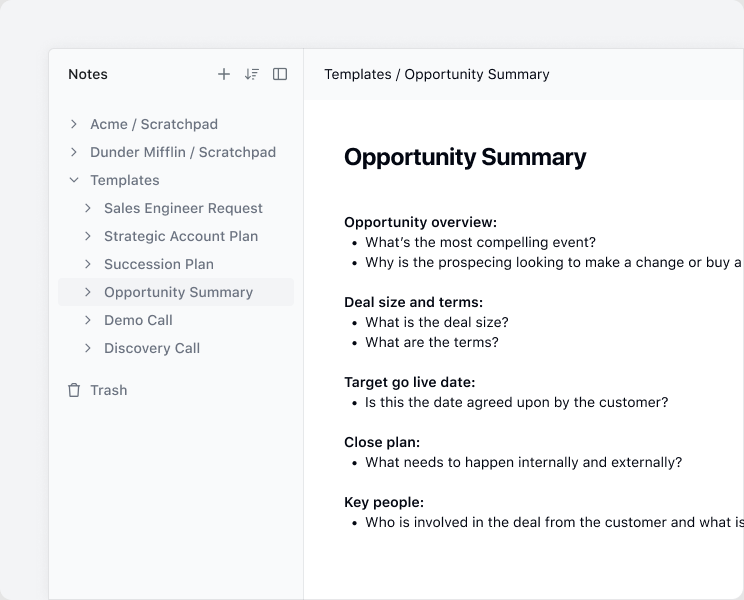Screen dimensions: 744x600
Task: Click 'Who is involved in the deal' bullet
Action: click(554, 522)
